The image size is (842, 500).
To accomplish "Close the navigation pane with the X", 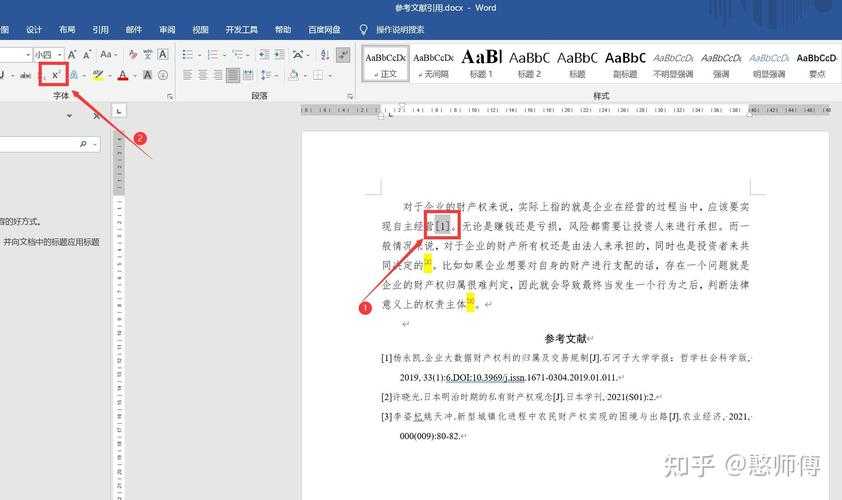I will pyautogui.click(x=96, y=116).
